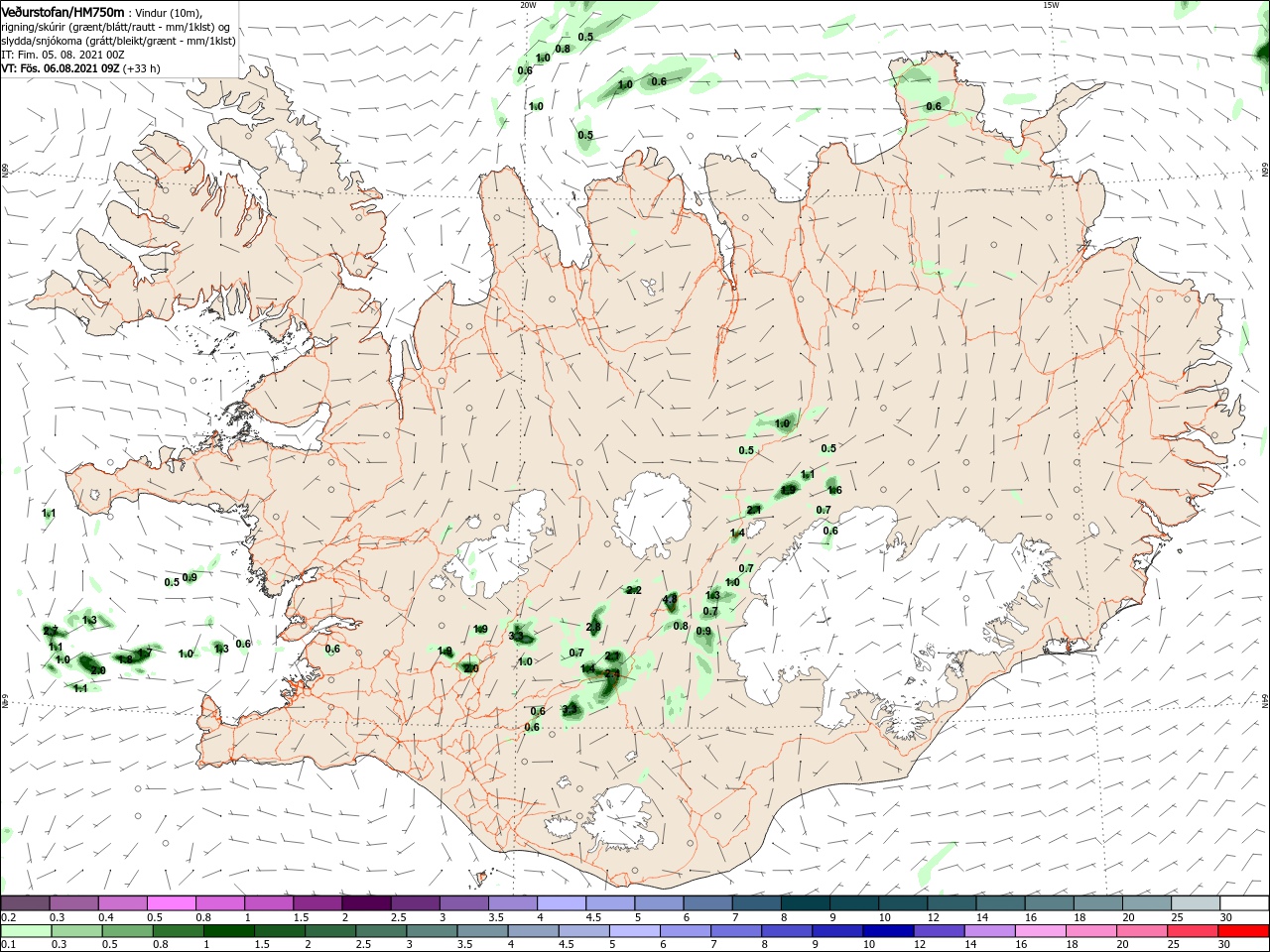
Task: Click the Veðurstofan/HM750m map title
Action: [63, 12]
